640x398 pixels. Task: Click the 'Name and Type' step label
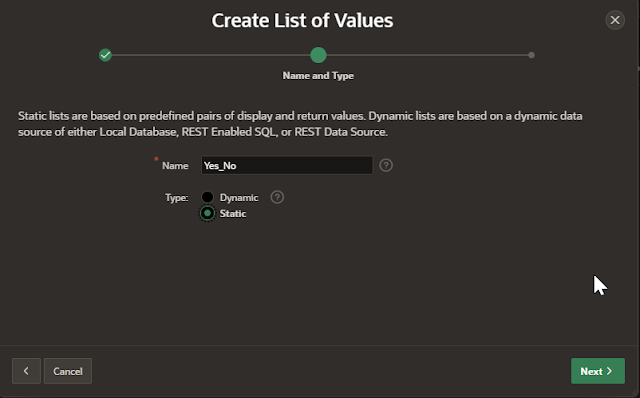point(318,76)
